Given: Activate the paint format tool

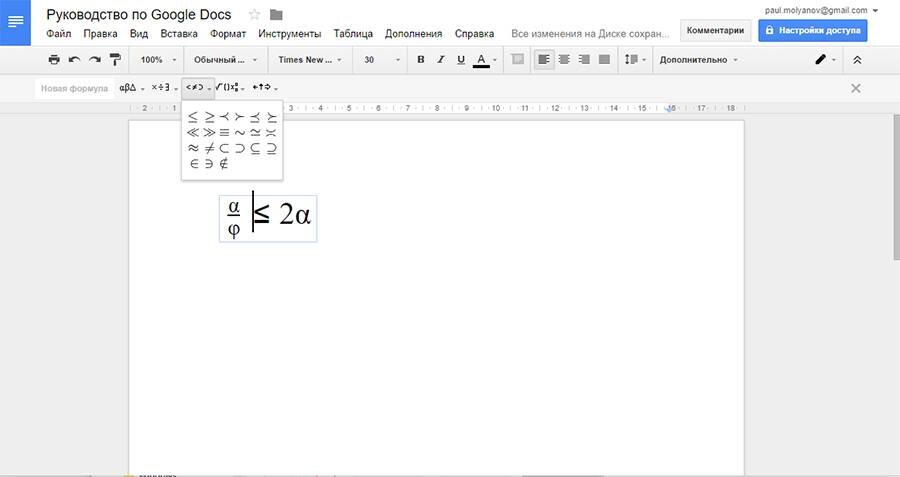Looking at the screenshot, I should [x=115, y=59].
